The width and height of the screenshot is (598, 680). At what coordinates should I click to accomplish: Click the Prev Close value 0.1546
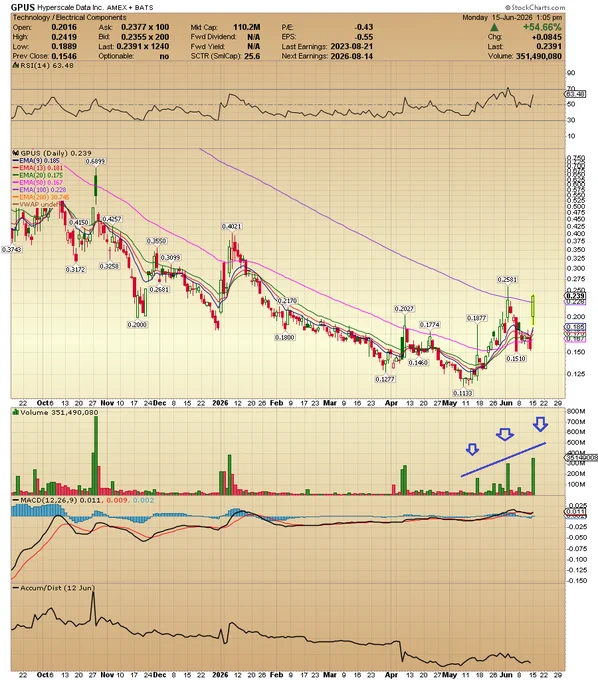click(64, 56)
